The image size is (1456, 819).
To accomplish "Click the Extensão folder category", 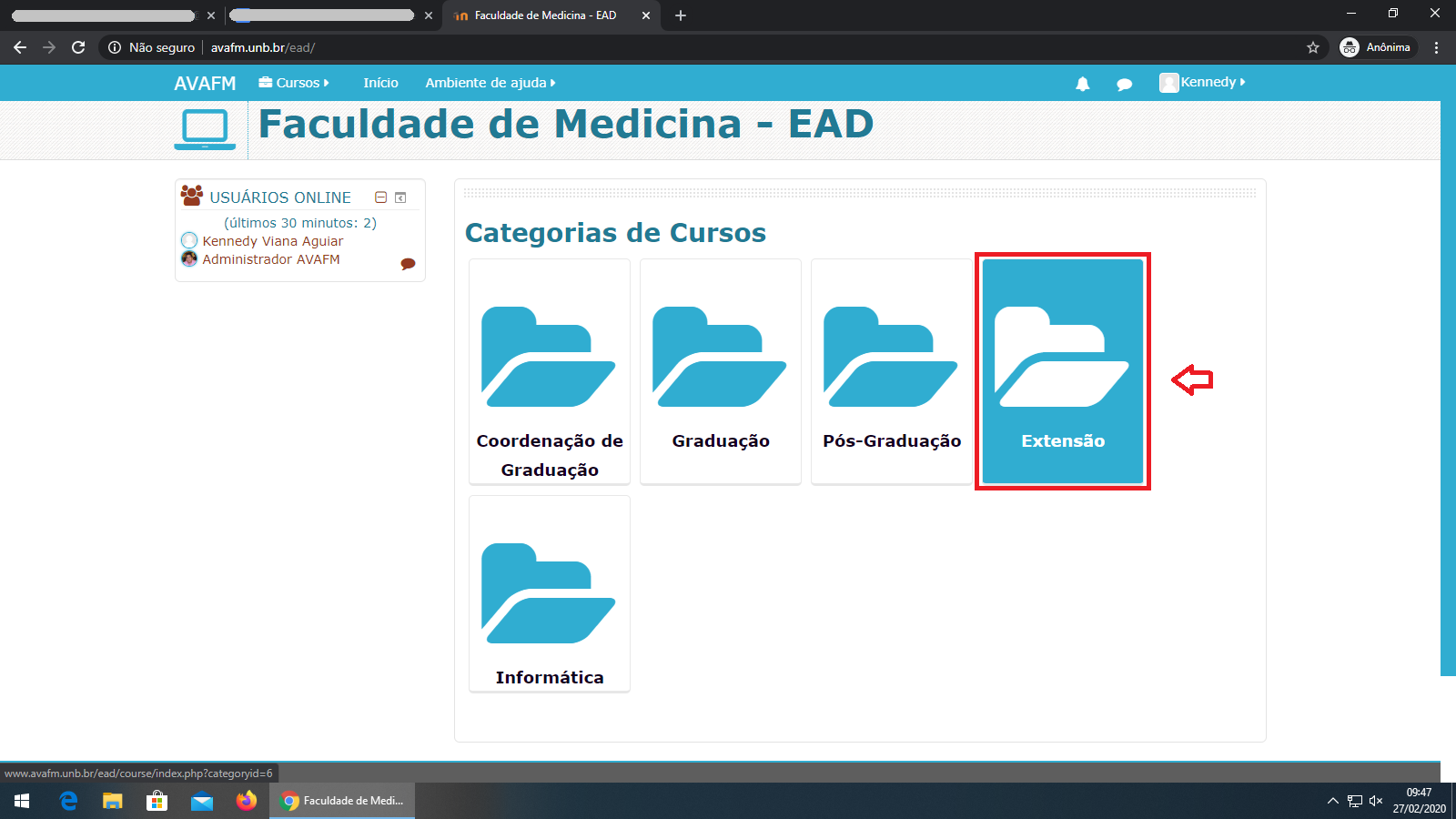I will coord(1062,371).
